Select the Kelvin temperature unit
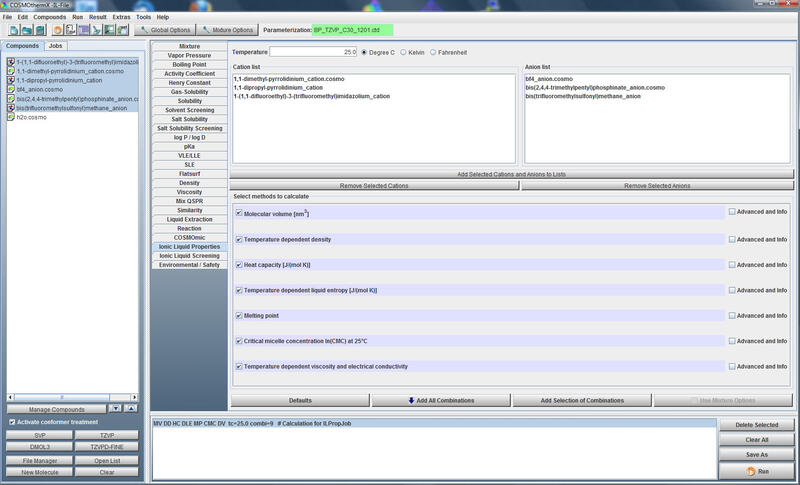Image resolution: width=800 pixels, height=485 pixels. tap(403, 51)
